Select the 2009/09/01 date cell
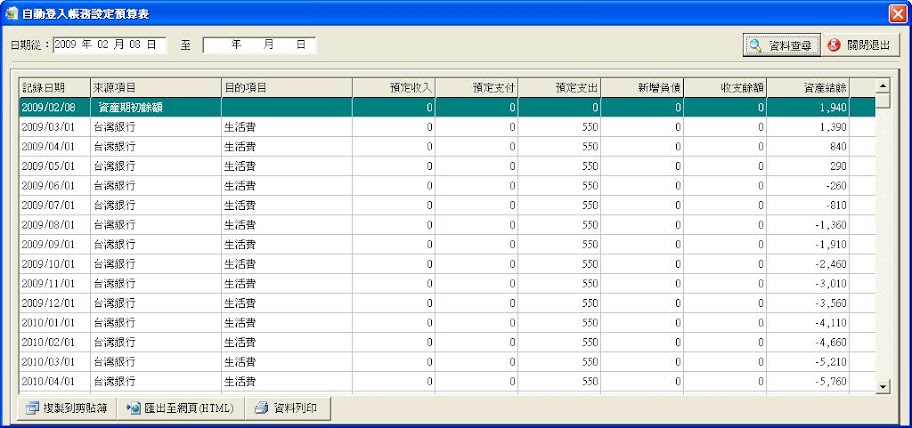Screen dimensions: 912x428 (x=55, y=244)
